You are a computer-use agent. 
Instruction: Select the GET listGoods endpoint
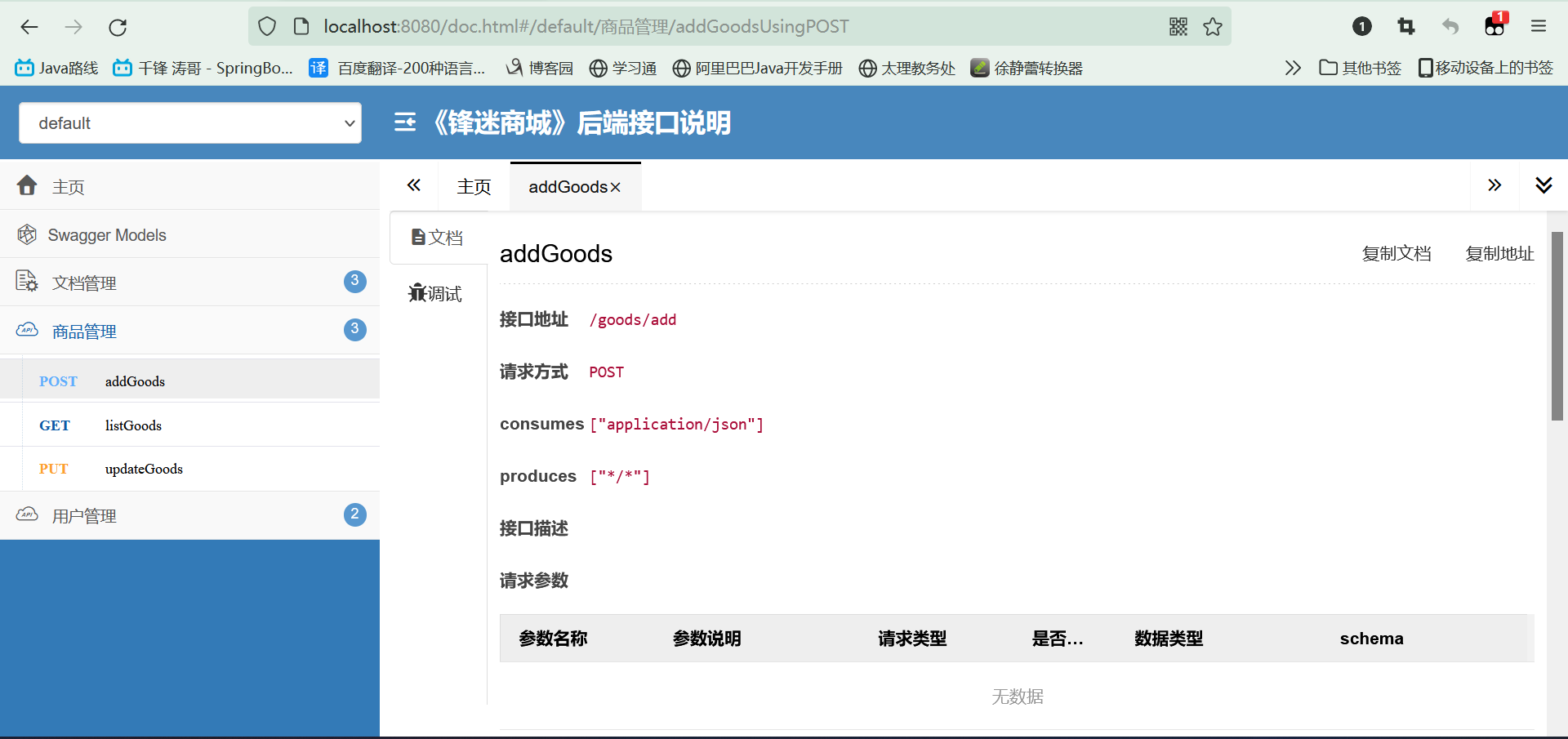point(189,425)
